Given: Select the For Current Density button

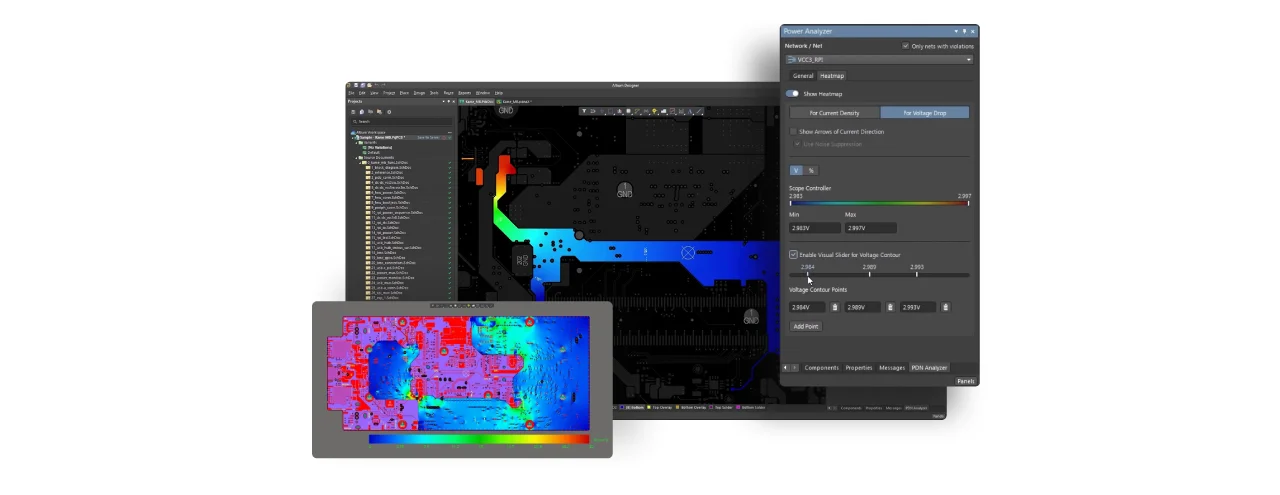Looking at the screenshot, I should coord(834,113).
